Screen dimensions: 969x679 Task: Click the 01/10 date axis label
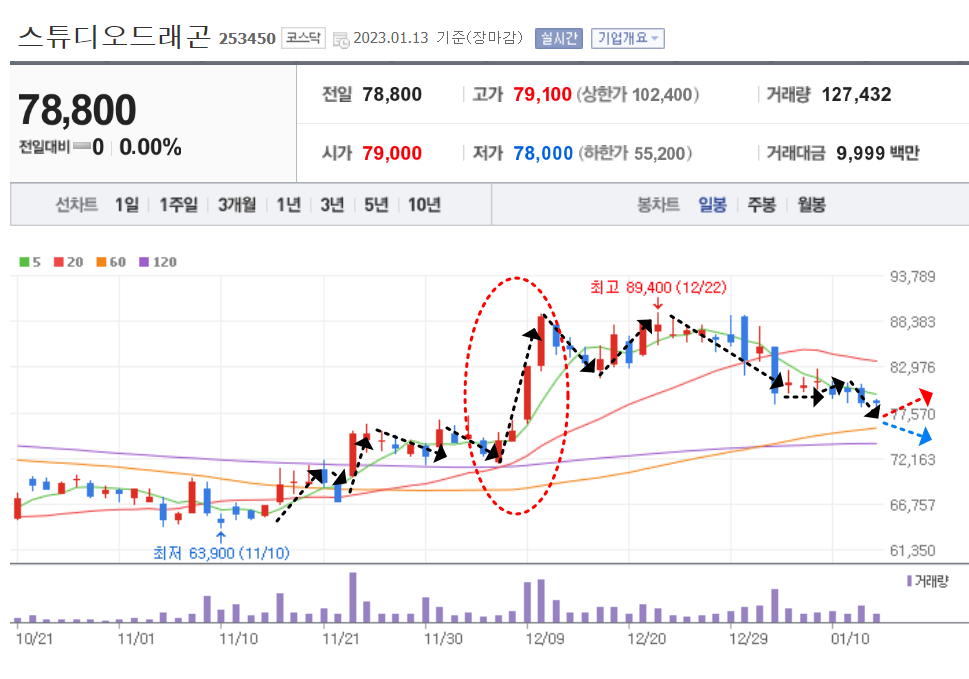tap(850, 638)
